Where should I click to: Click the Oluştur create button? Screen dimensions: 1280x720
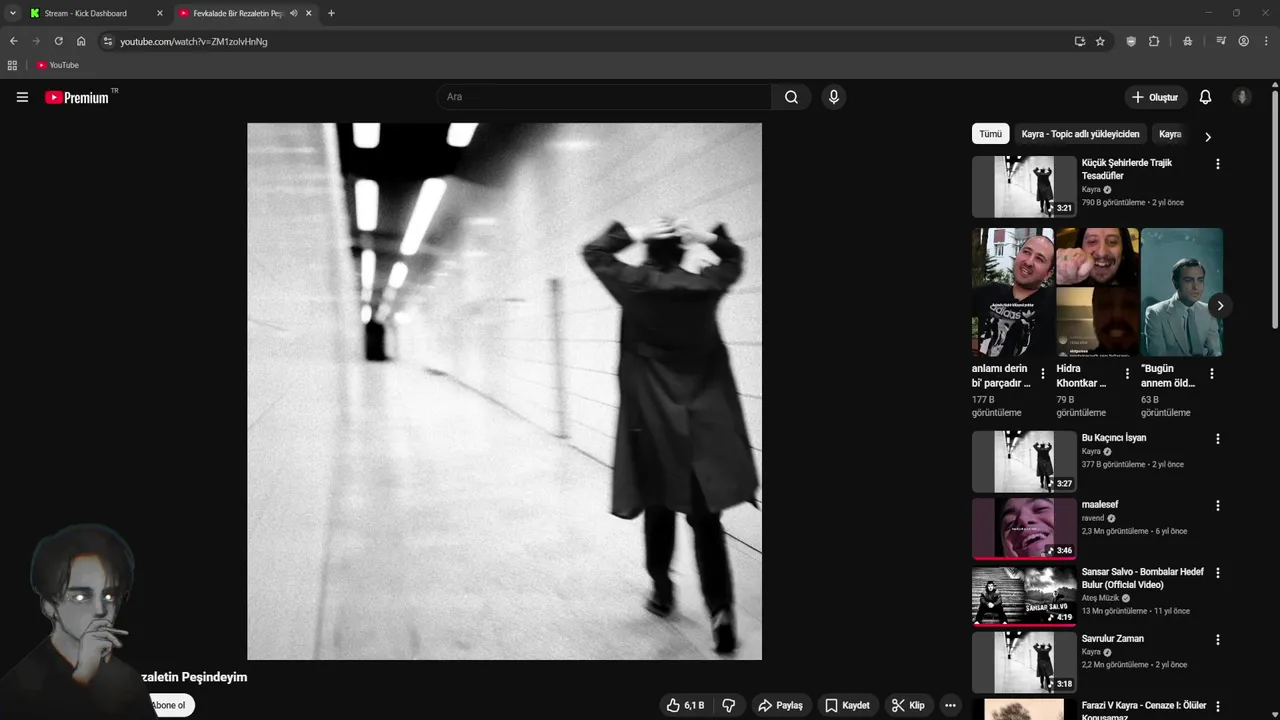pos(1155,97)
